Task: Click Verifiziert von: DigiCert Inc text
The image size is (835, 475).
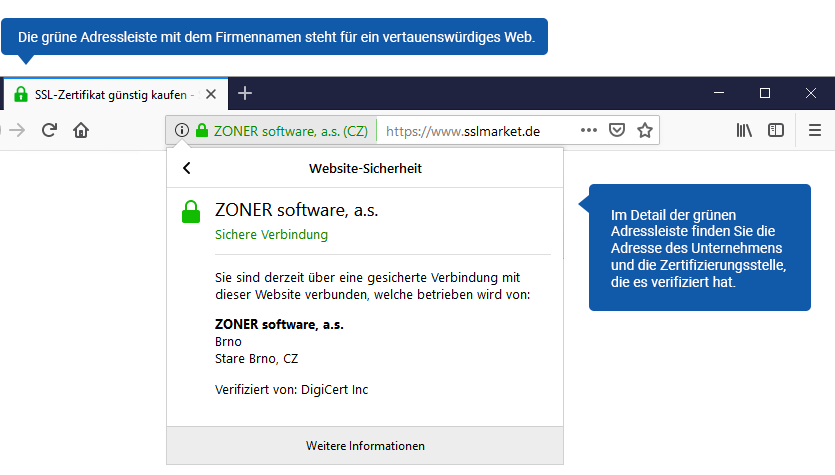Action: pyautogui.click(x=291, y=389)
